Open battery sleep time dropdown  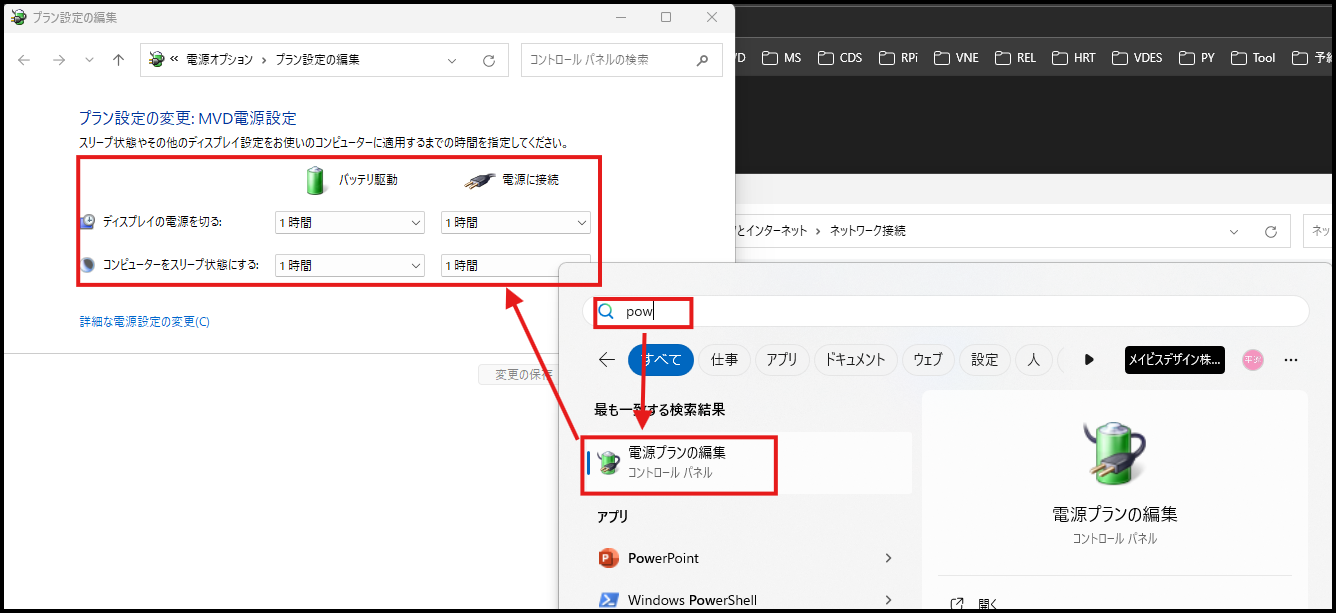[x=350, y=265]
